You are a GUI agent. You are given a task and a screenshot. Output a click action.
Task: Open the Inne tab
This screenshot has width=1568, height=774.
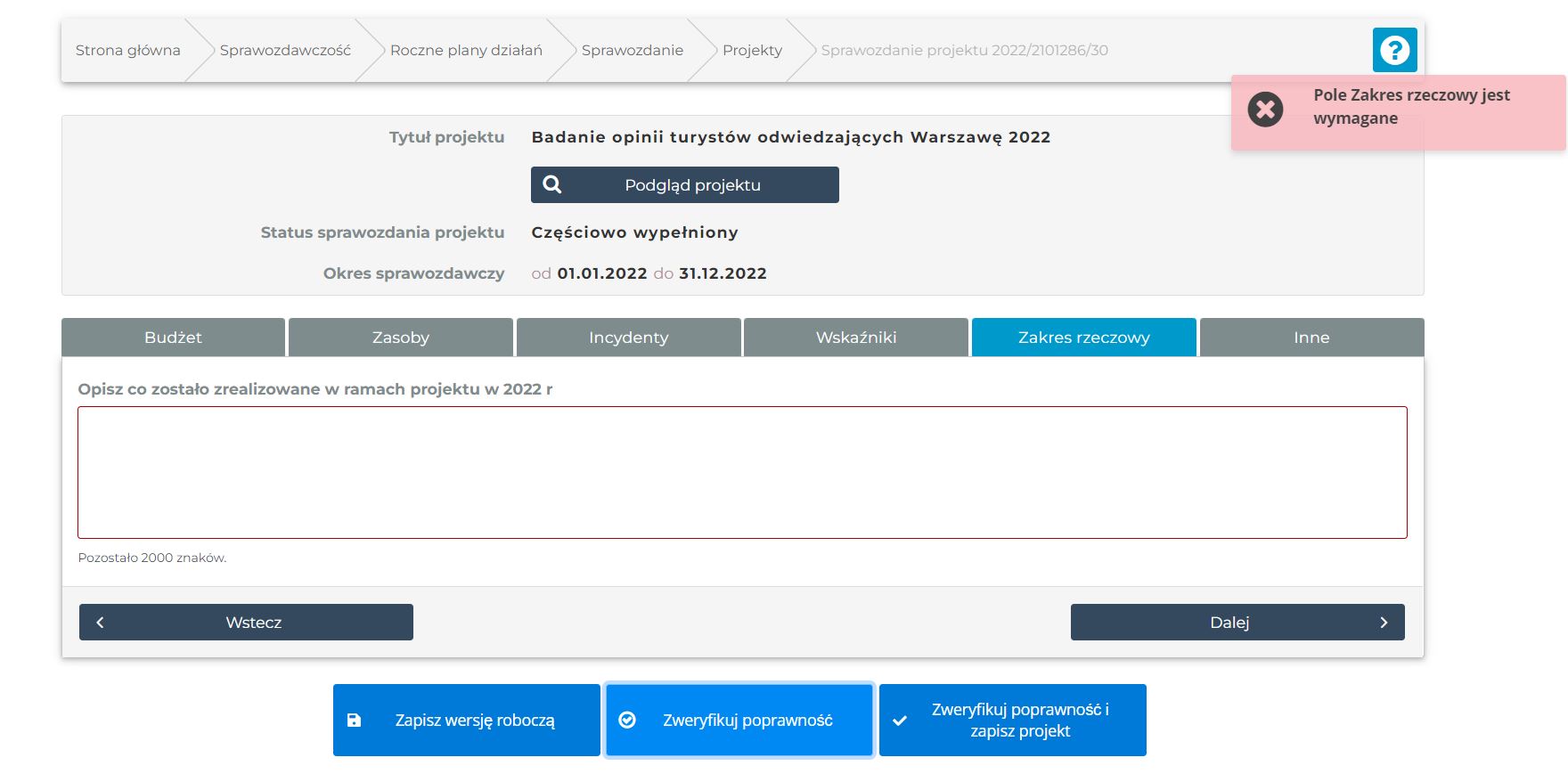click(1311, 338)
